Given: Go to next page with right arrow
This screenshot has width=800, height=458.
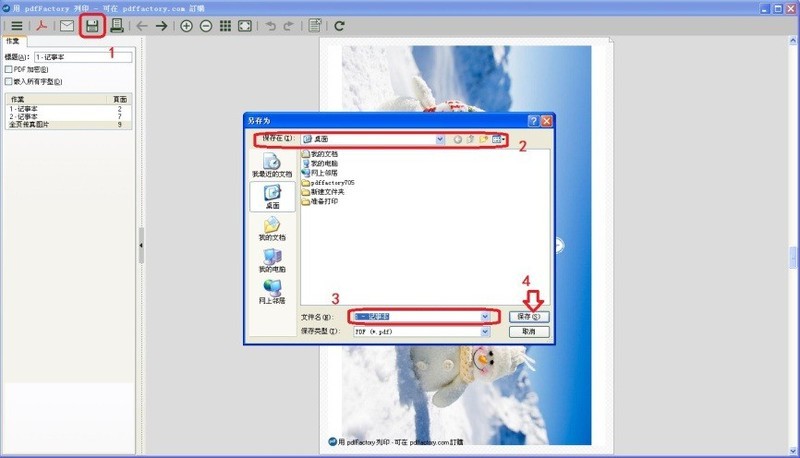Looking at the screenshot, I should (x=161, y=25).
